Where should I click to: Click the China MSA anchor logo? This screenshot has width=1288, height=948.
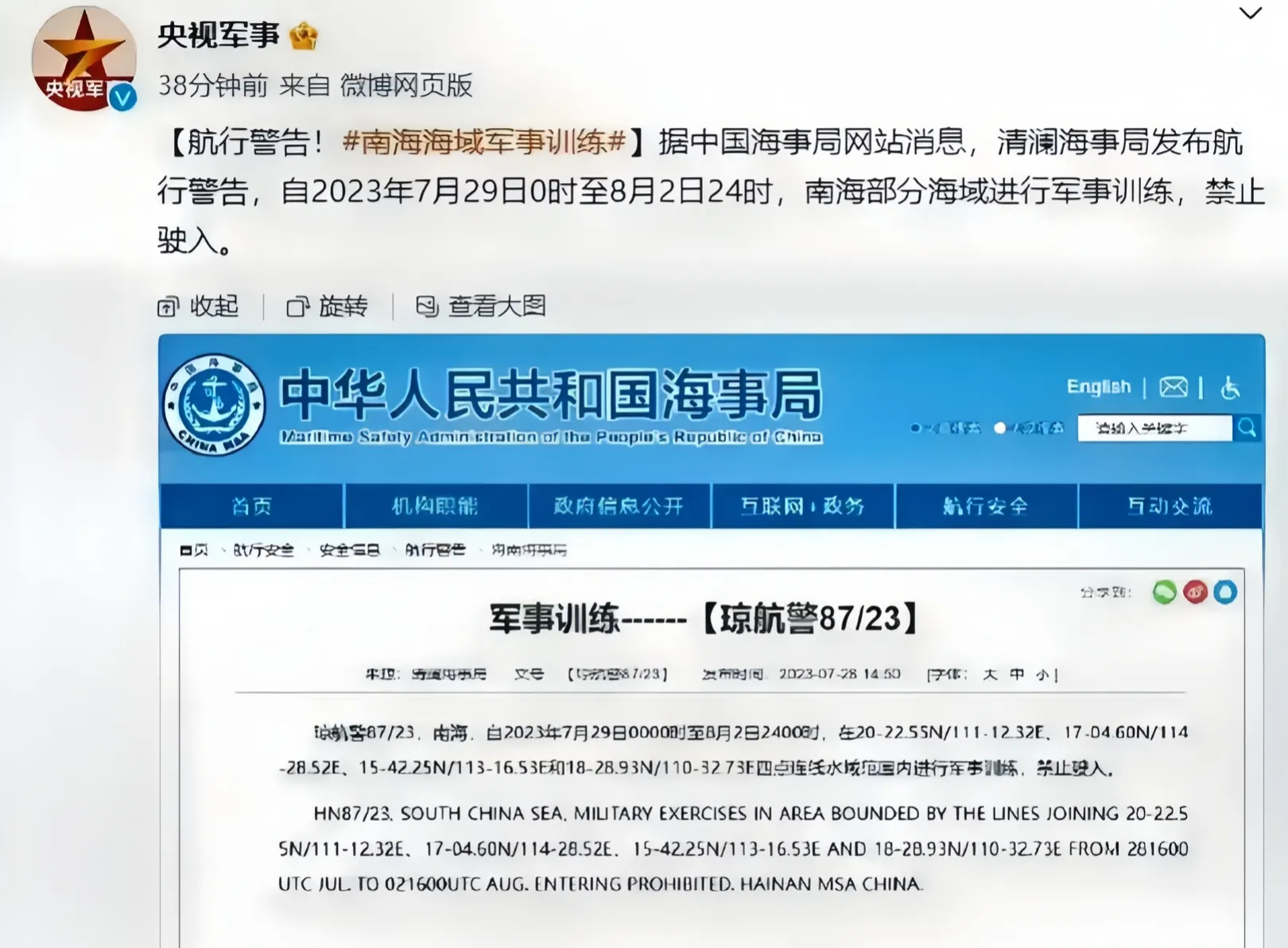tap(215, 404)
